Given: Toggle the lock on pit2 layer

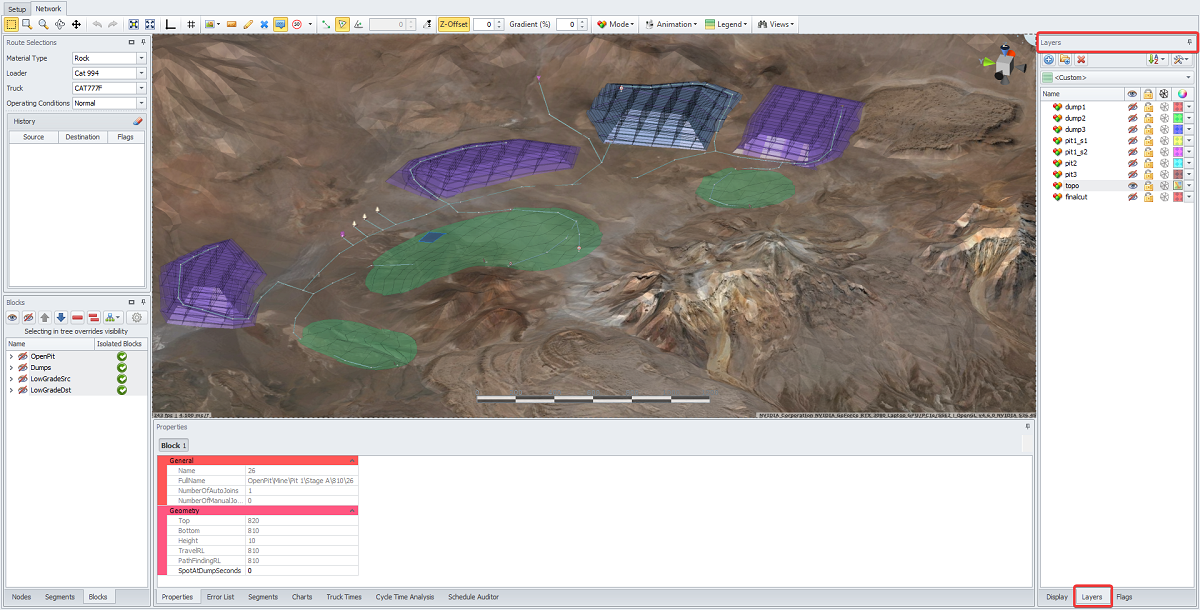Looking at the screenshot, I should 1149,163.
